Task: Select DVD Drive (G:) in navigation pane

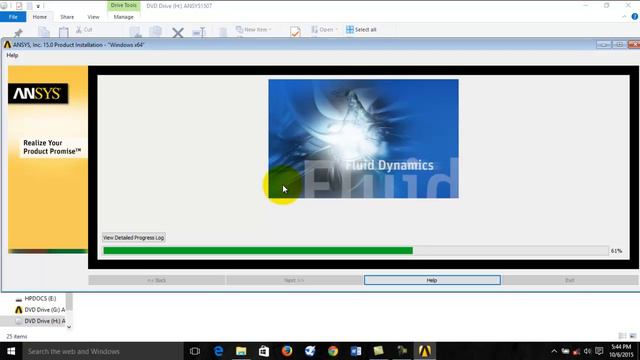Action: [40, 310]
